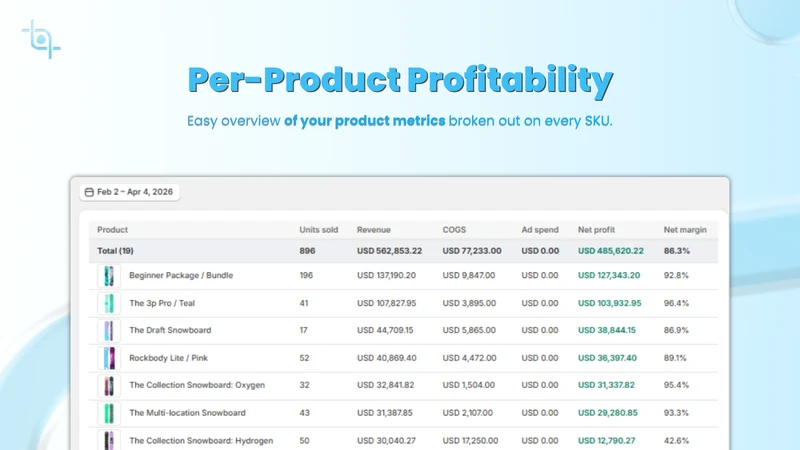
Task: Click Rockbody Lite / Pink thumbnail image
Action: tap(109, 358)
